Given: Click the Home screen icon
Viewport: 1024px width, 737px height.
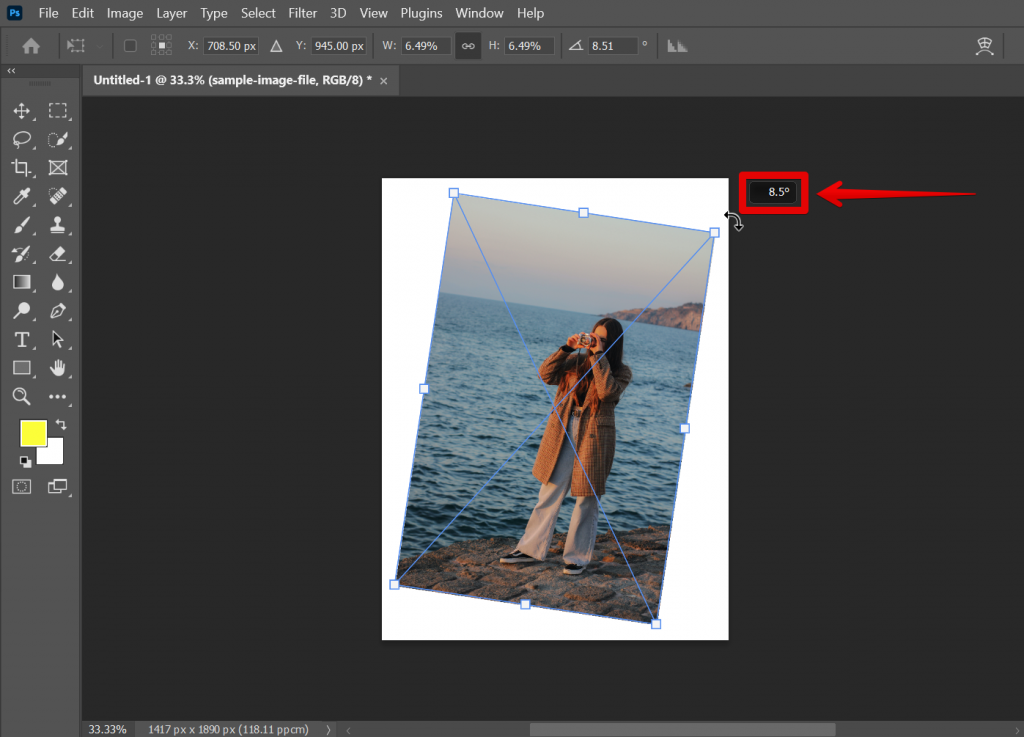Looking at the screenshot, I should (30, 45).
